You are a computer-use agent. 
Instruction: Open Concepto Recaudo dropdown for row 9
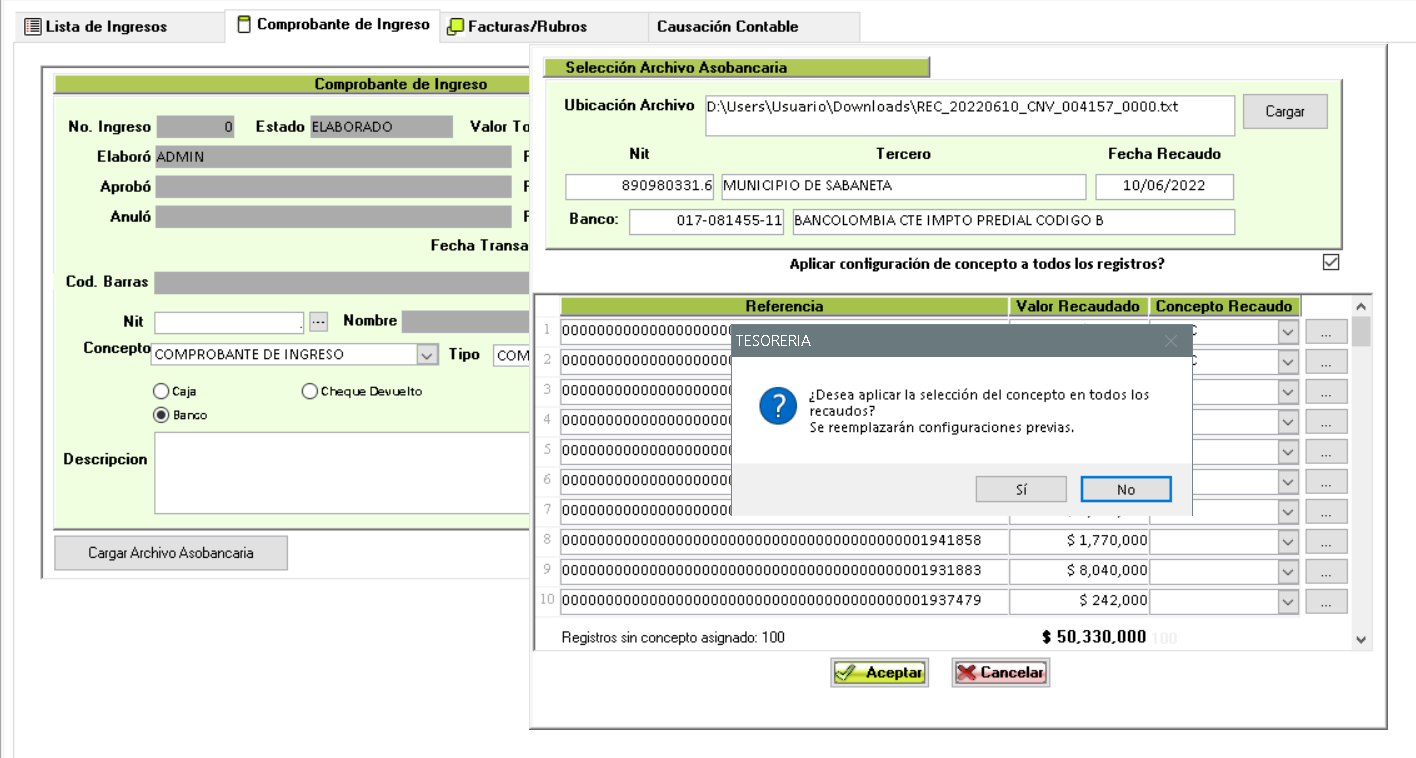click(1288, 571)
